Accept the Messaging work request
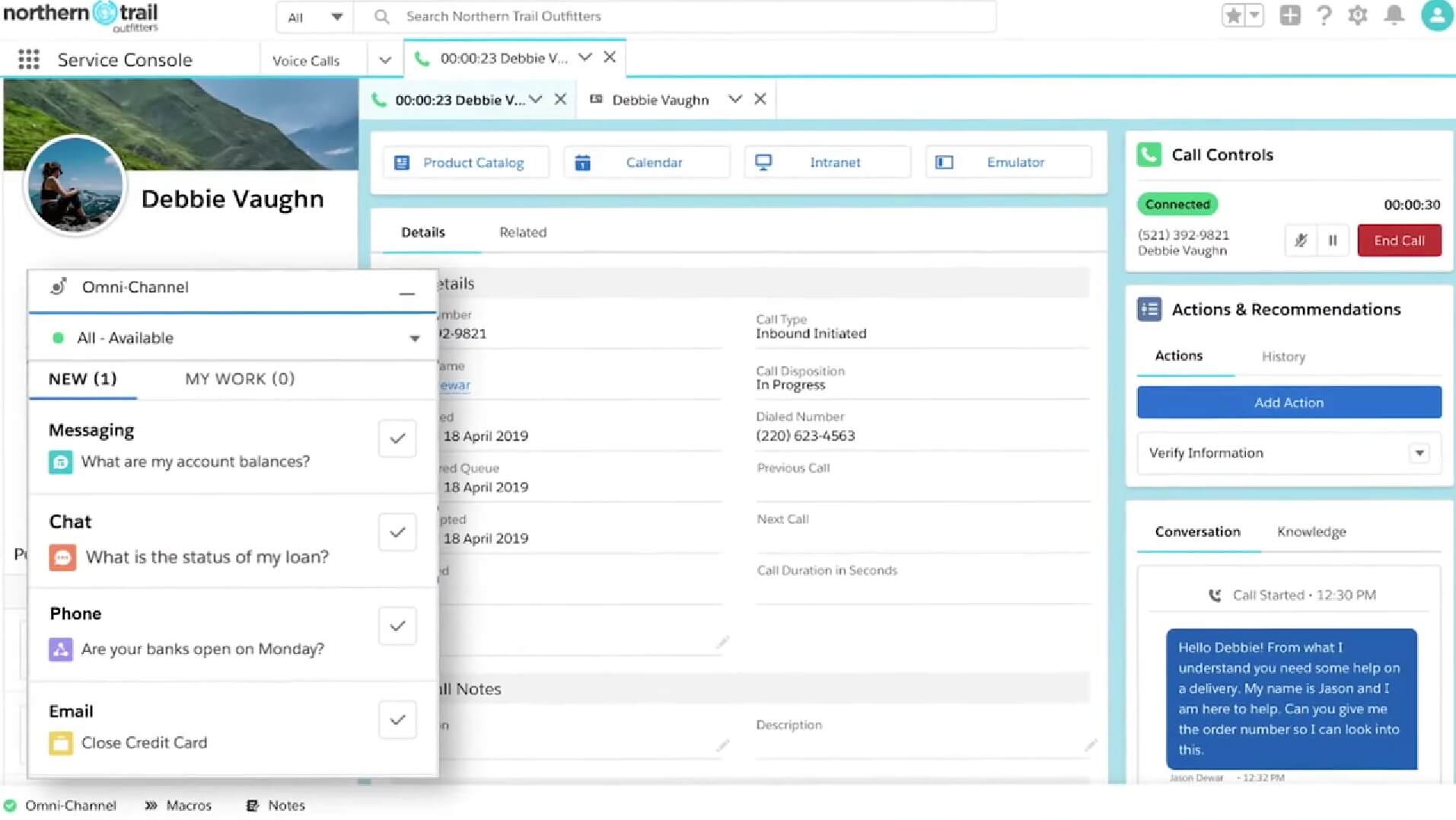1456x820 pixels. [397, 439]
